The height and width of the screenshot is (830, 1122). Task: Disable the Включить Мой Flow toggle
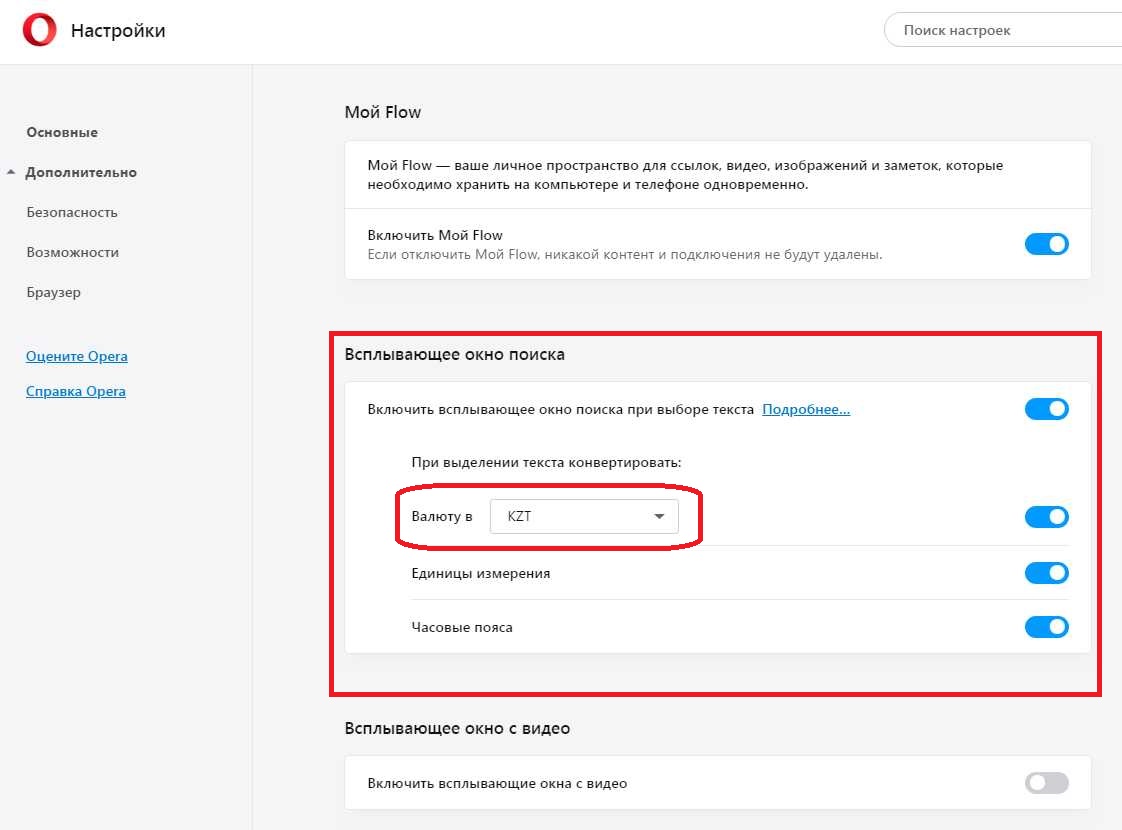[1046, 244]
